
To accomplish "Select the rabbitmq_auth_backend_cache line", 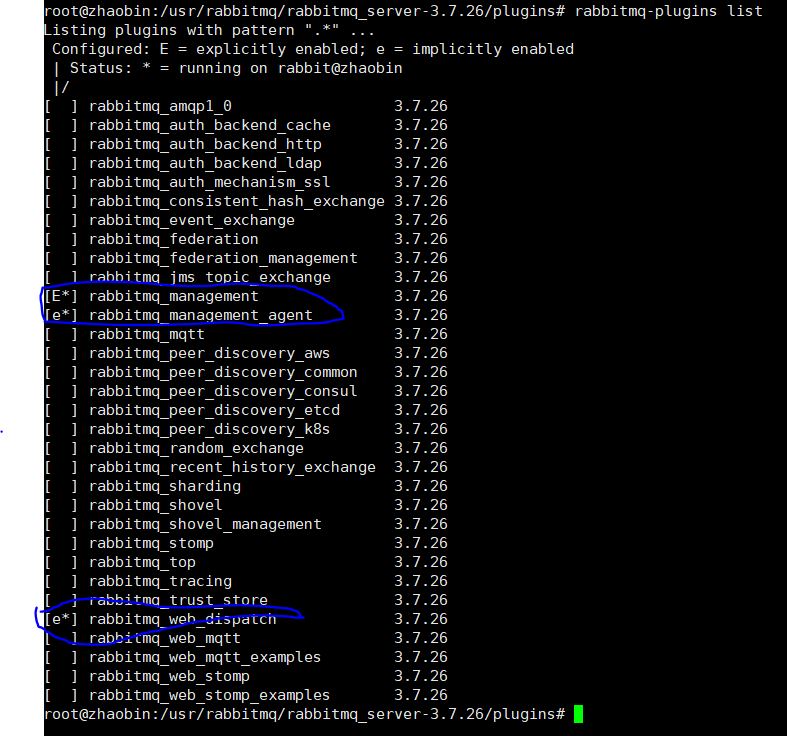I will point(246,125).
